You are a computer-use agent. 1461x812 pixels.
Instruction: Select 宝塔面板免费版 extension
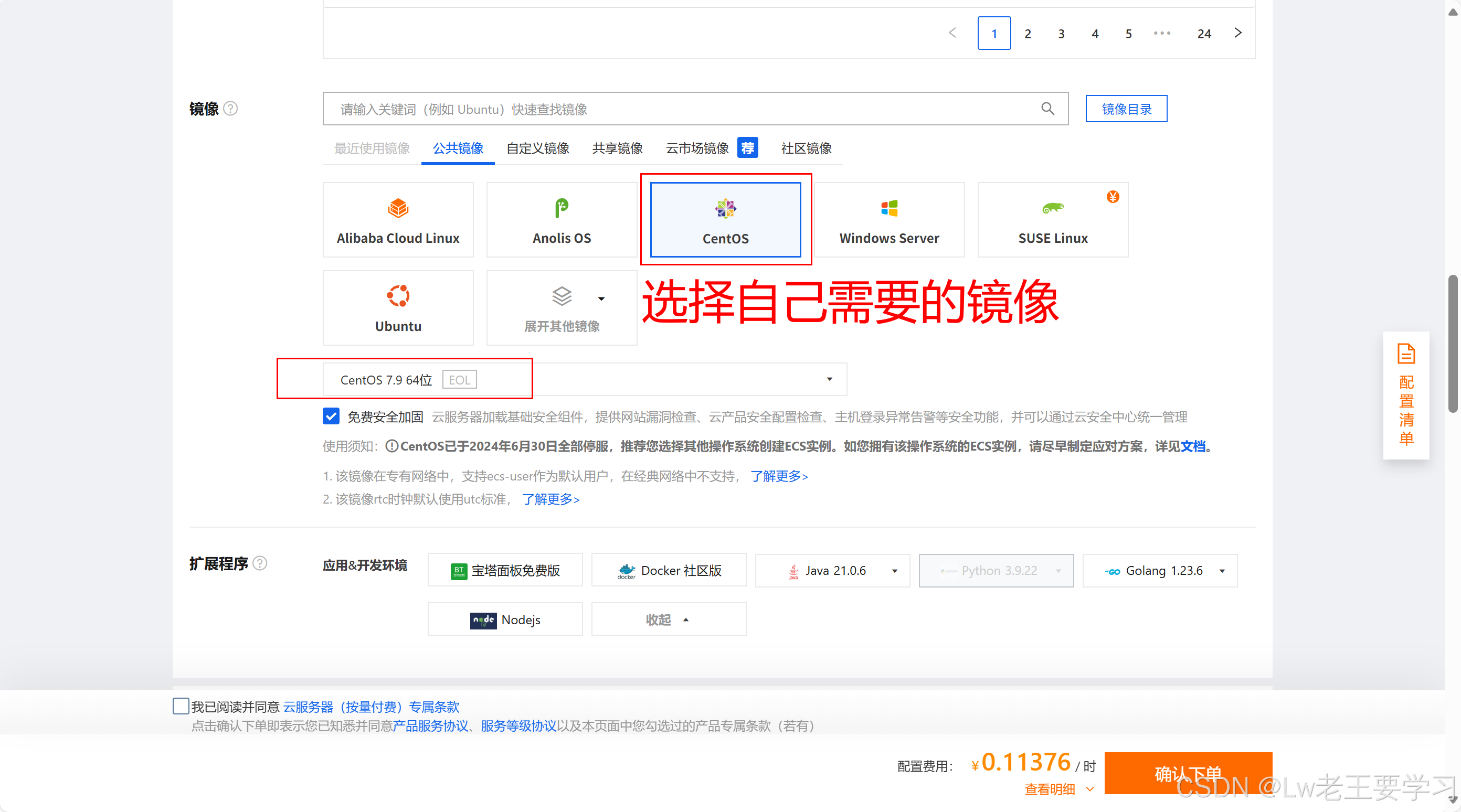click(x=505, y=570)
